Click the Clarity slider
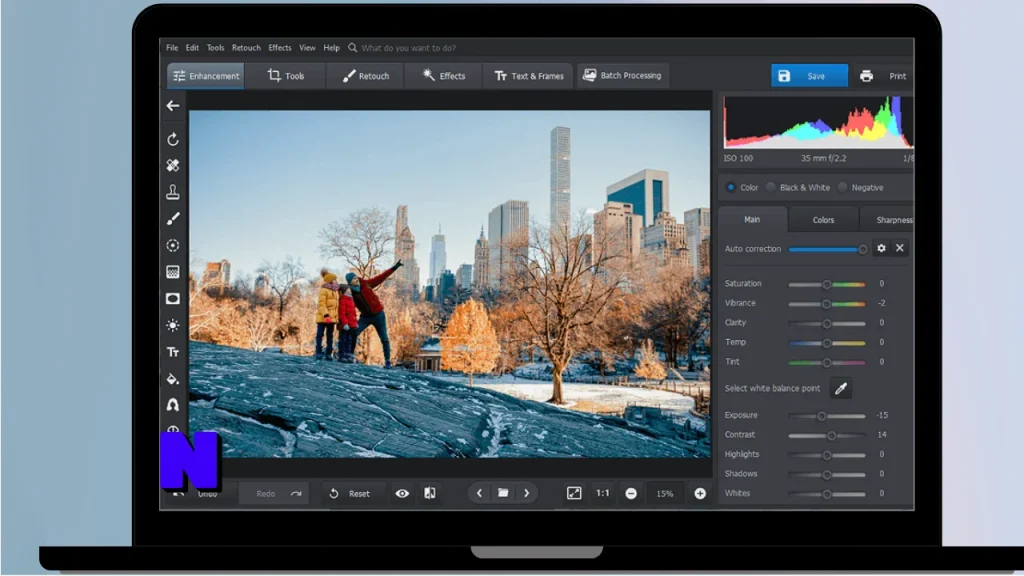This screenshot has height=576, width=1024. click(x=827, y=323)
